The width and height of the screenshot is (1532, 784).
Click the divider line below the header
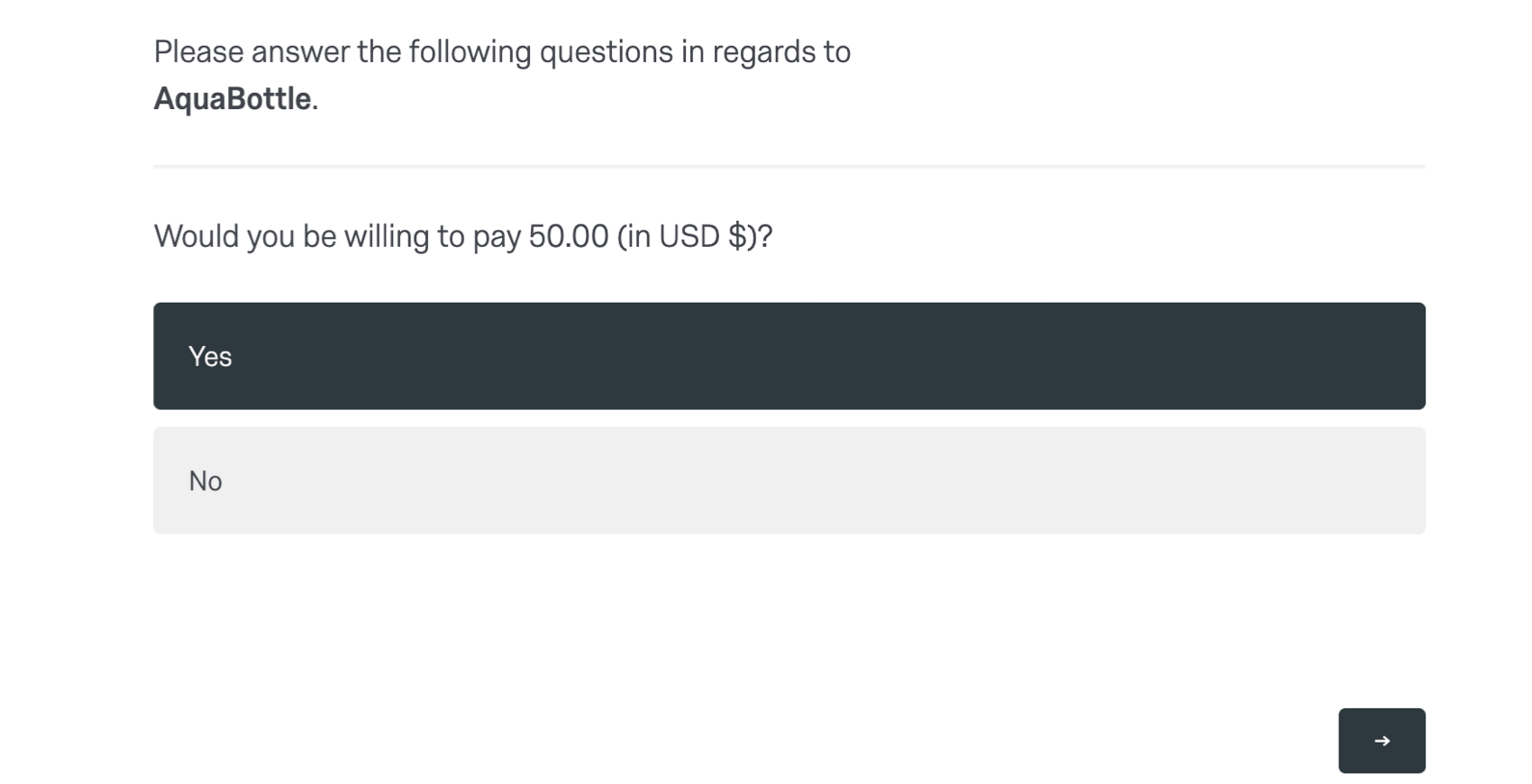point(789,166)
